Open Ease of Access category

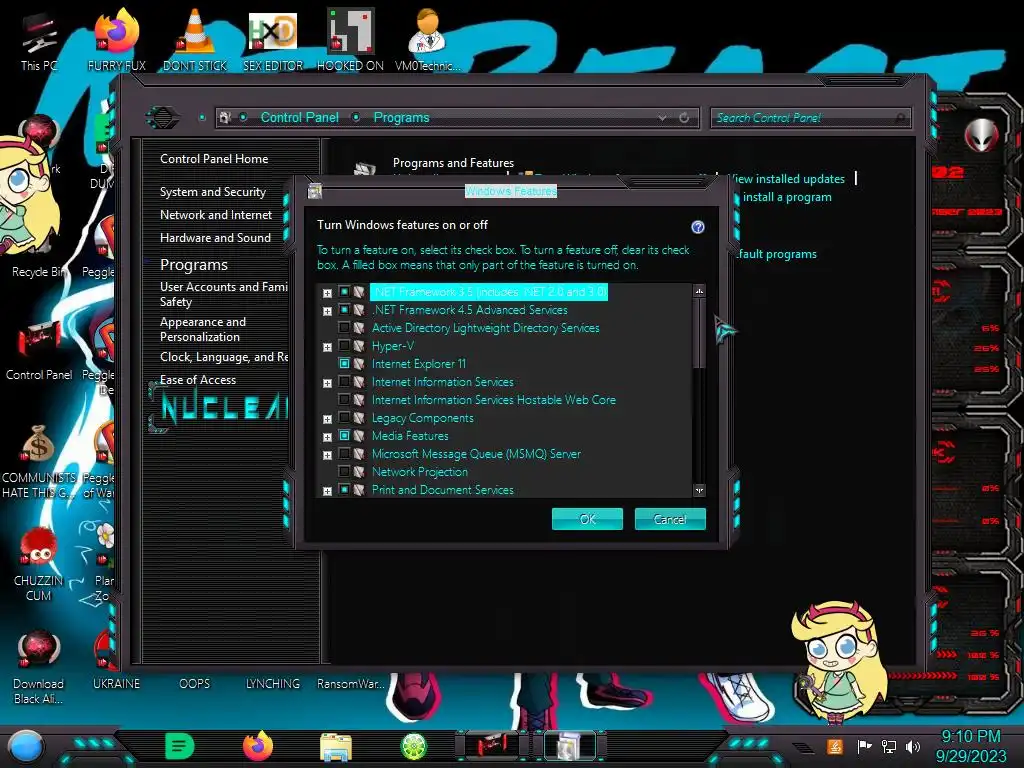[198, 379]
